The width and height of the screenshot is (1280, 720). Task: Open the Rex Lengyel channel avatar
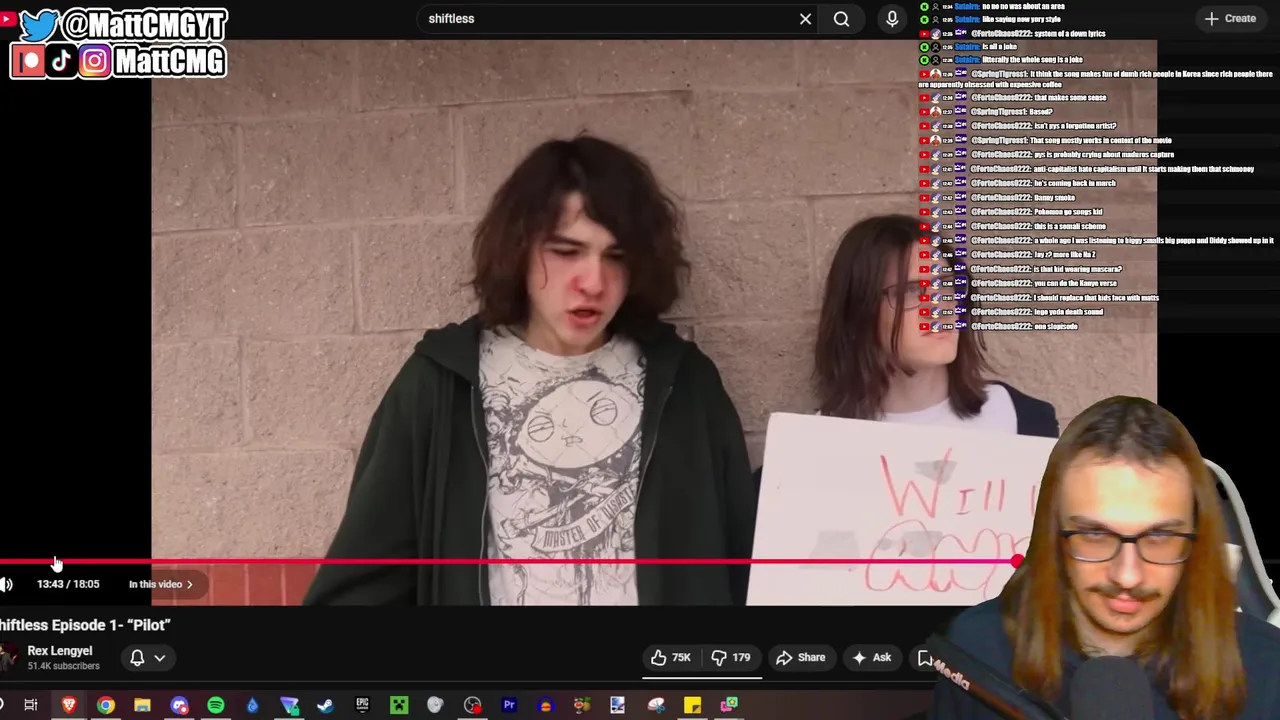point(7,657)
